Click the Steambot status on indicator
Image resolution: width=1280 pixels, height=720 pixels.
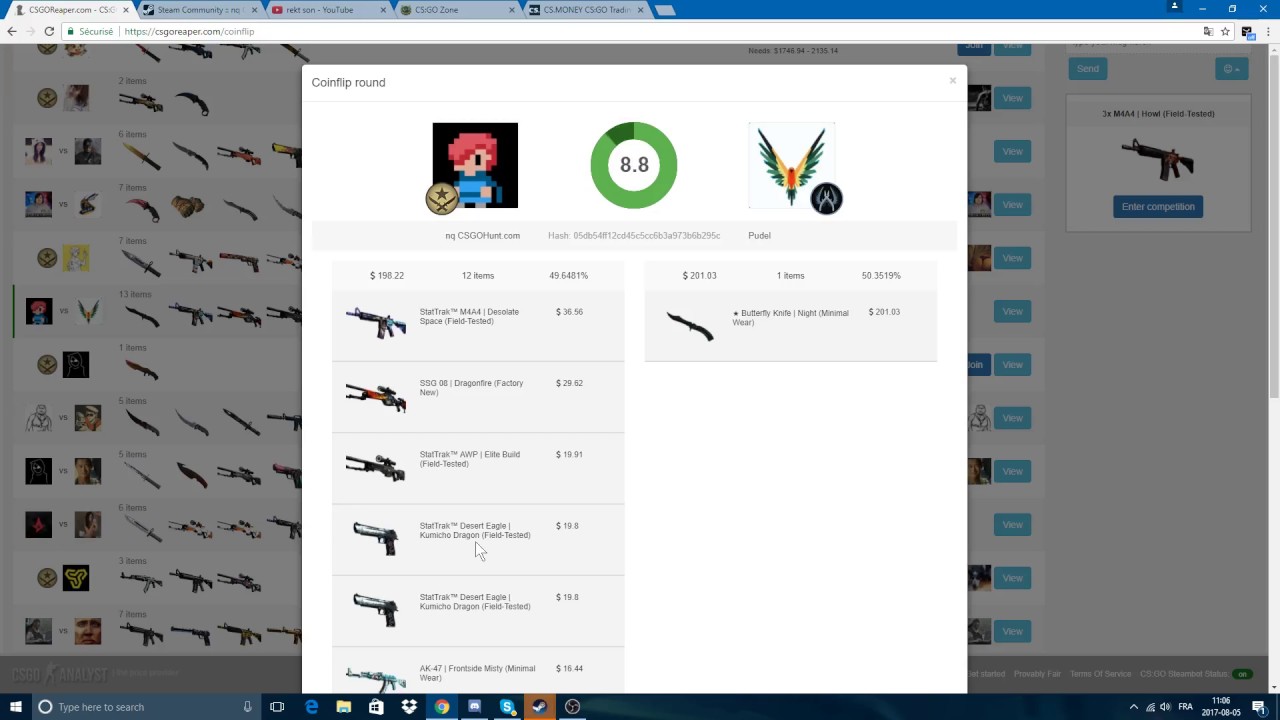click(1243, 674)
